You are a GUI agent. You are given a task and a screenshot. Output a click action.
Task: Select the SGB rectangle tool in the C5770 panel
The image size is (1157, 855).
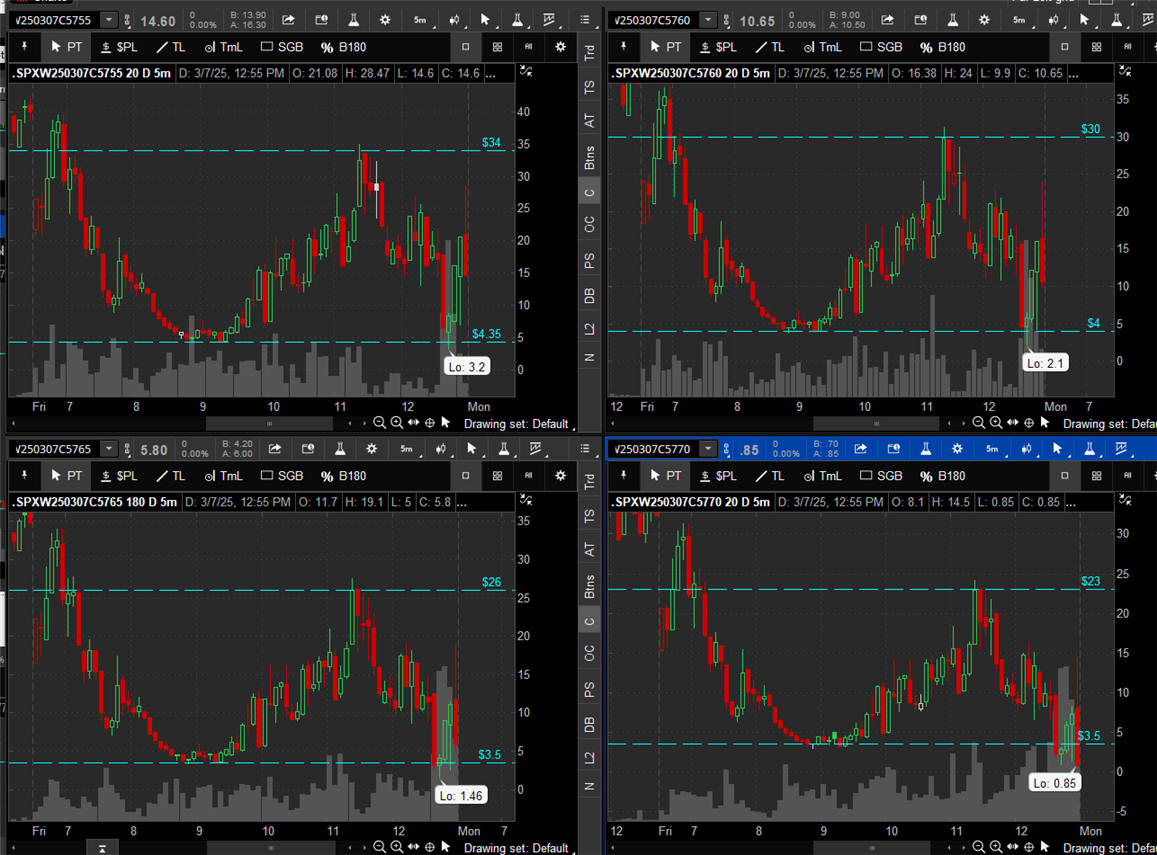point(880,476)
